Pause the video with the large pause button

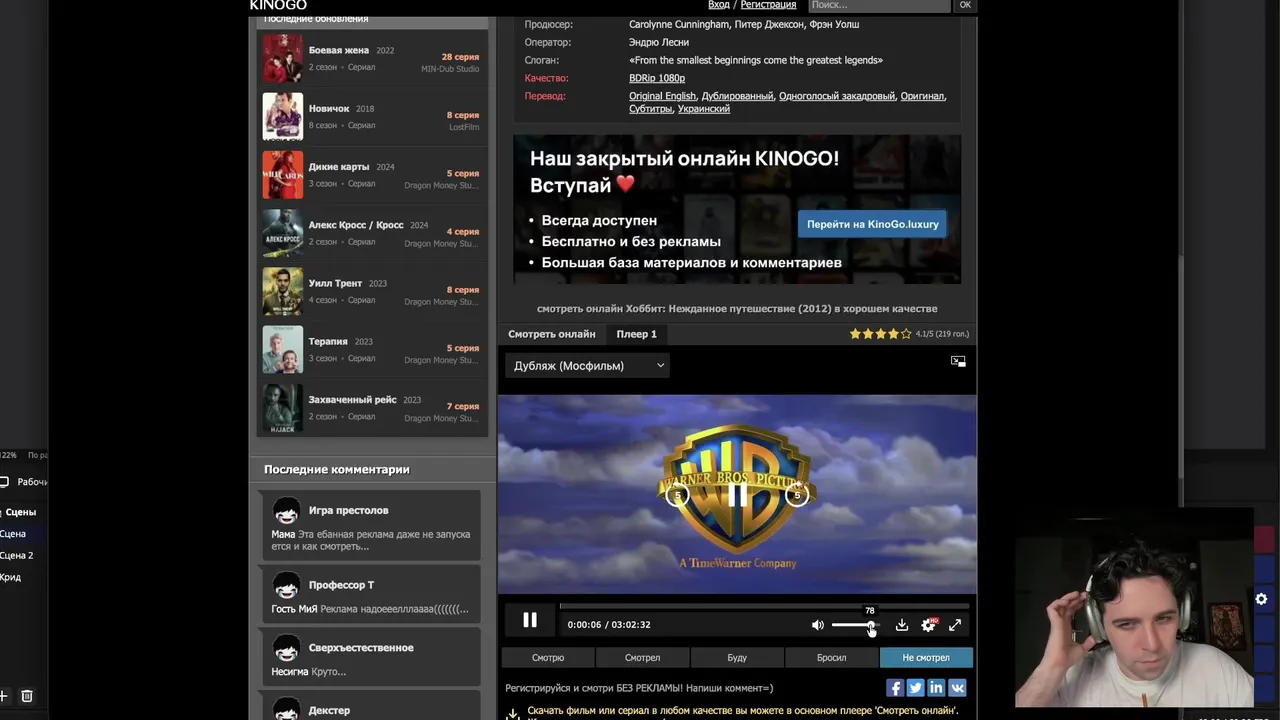point(530,620)
